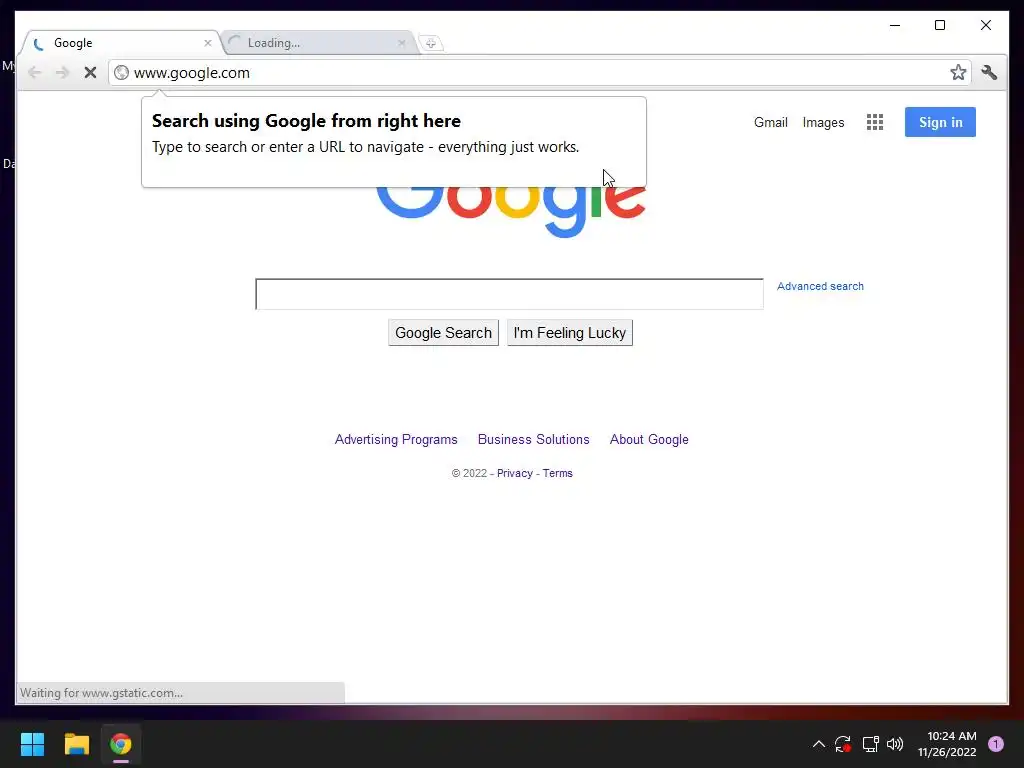Switch to the Loading tab
Screen dimensions: 1024x768
pos(319,43)
